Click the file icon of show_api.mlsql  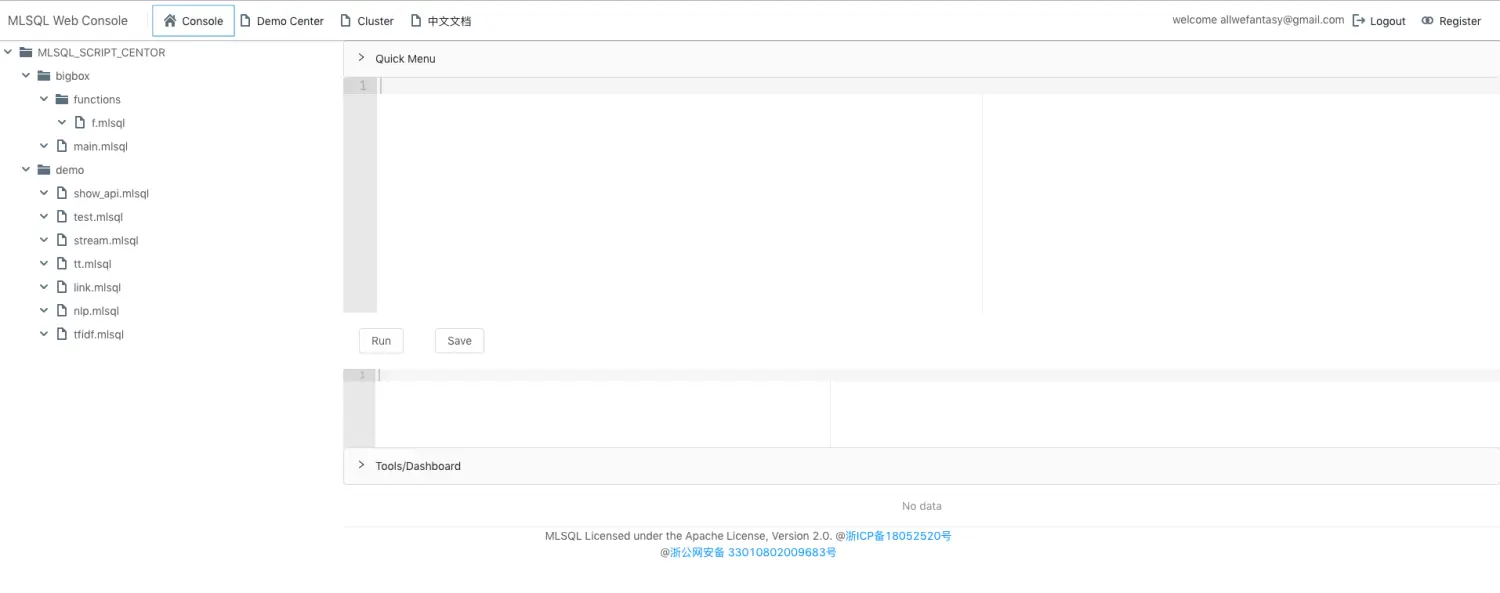(62, 193)
